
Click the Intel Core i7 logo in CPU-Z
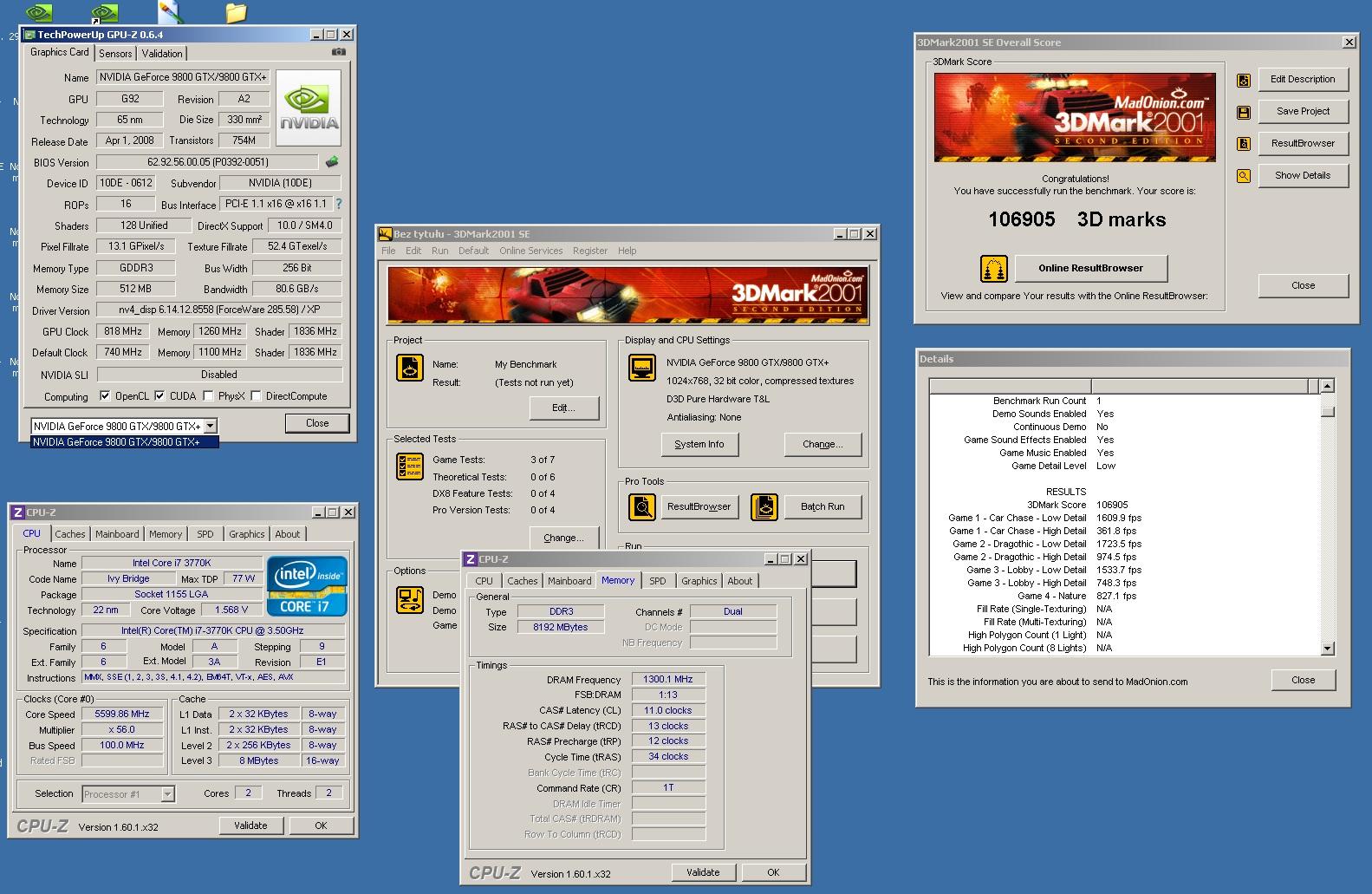pos(308,586)
